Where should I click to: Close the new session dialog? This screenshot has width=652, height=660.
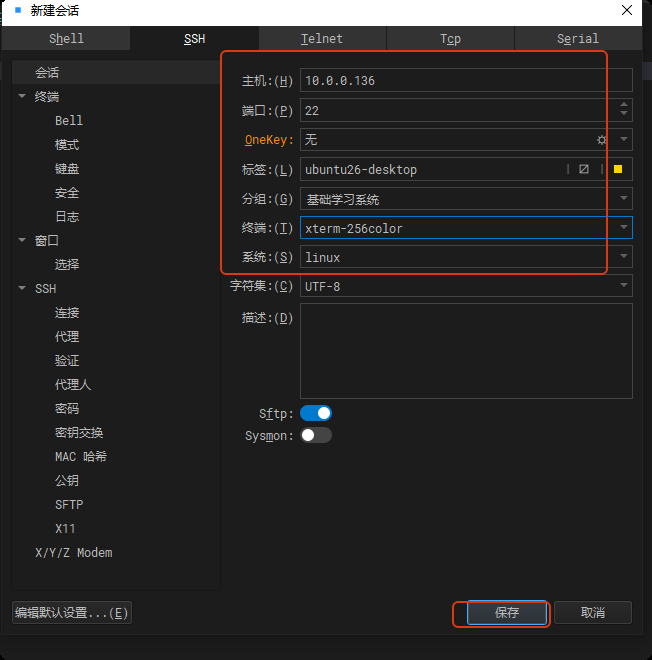(x=627, y=10)
